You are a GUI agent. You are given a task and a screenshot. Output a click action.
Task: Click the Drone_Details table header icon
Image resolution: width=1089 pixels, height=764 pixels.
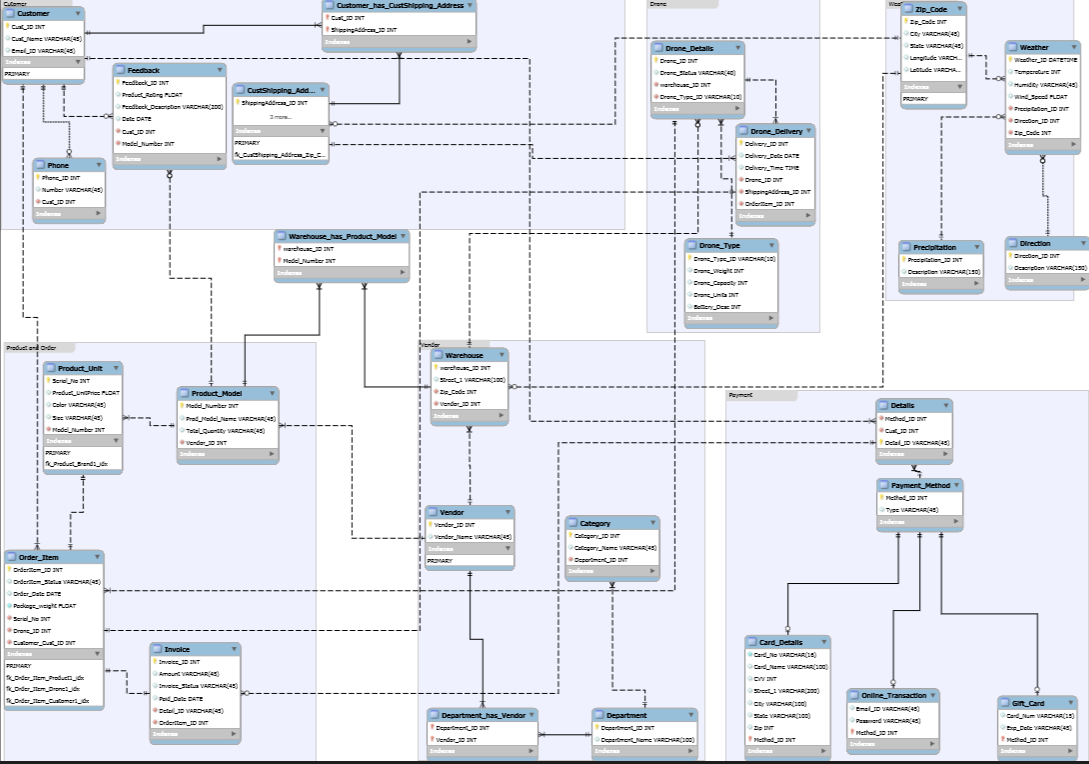(657, 47)
